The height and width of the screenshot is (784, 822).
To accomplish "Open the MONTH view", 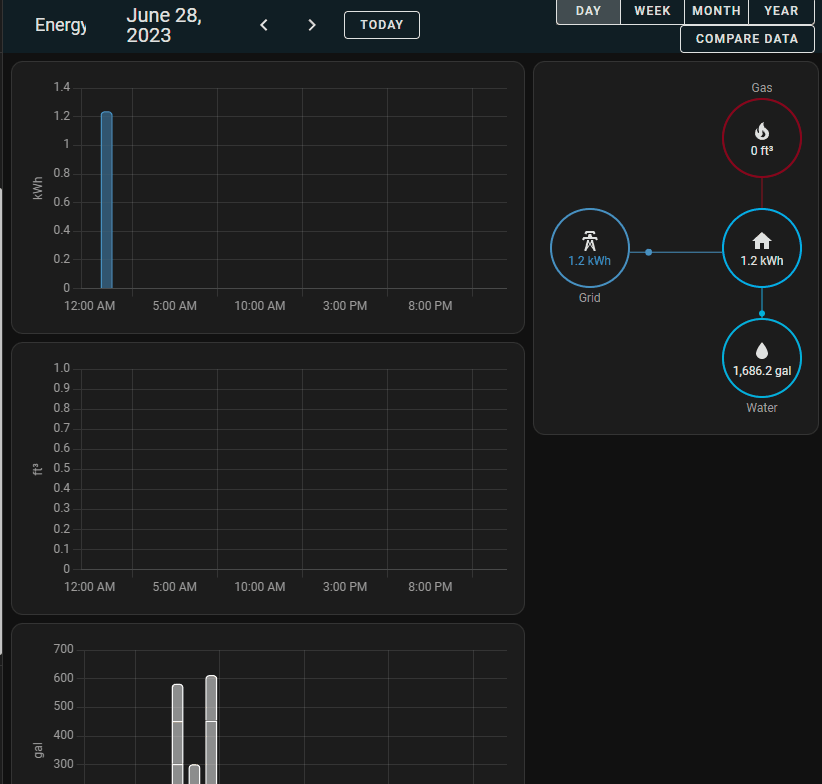I will coord(716,11).
